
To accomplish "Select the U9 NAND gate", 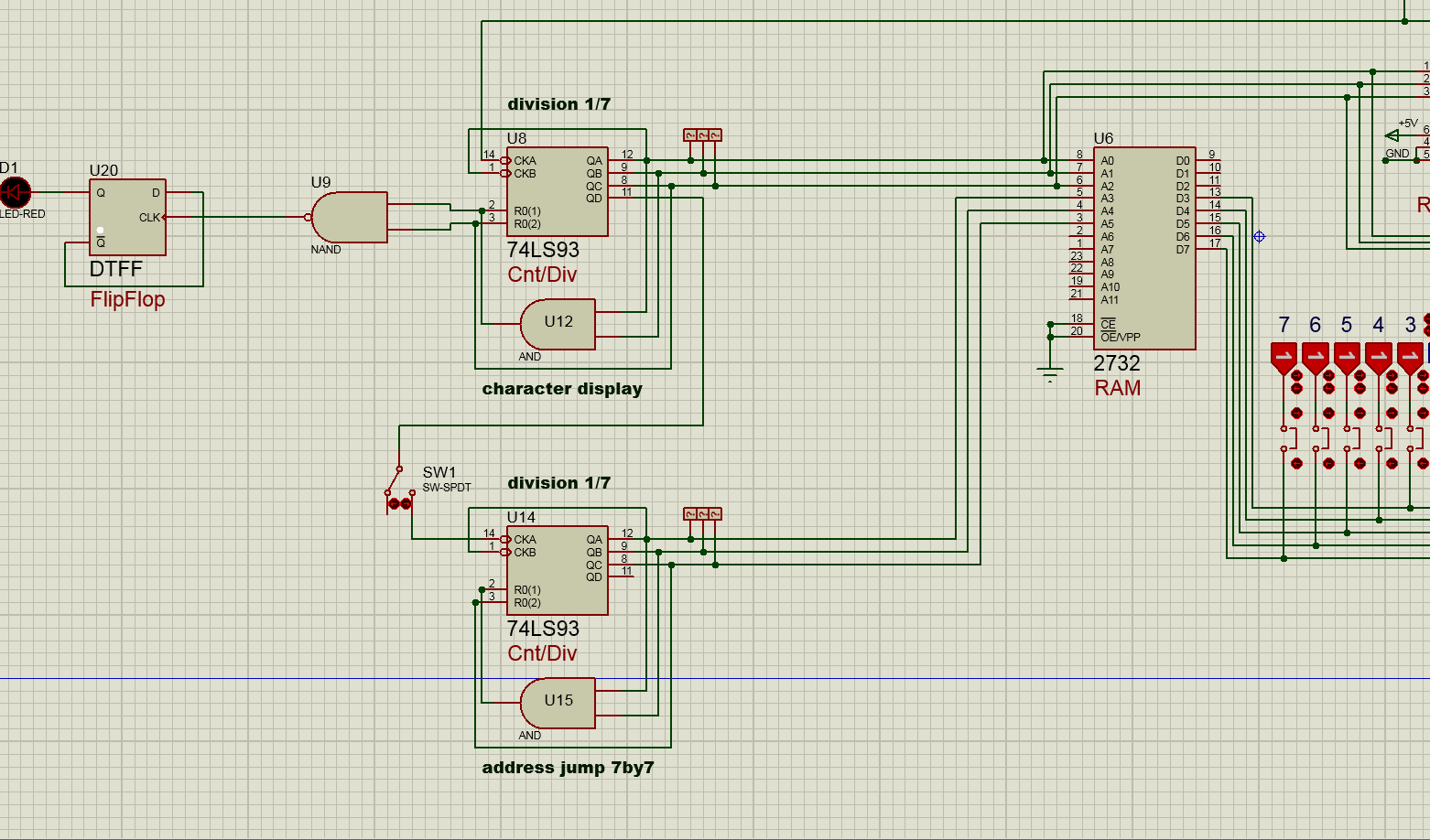I will point(349,217).
